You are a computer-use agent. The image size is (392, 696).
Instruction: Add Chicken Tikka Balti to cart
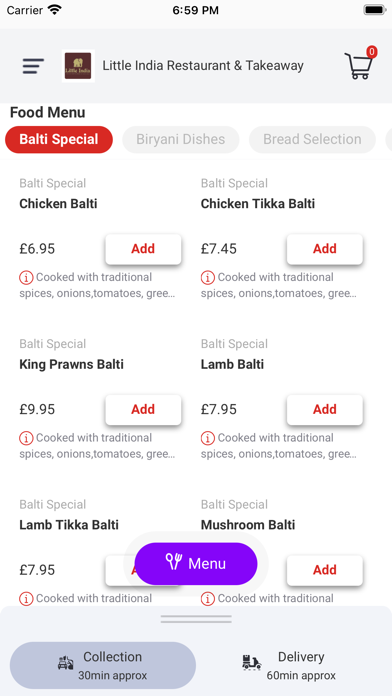[x=325, y=249]
